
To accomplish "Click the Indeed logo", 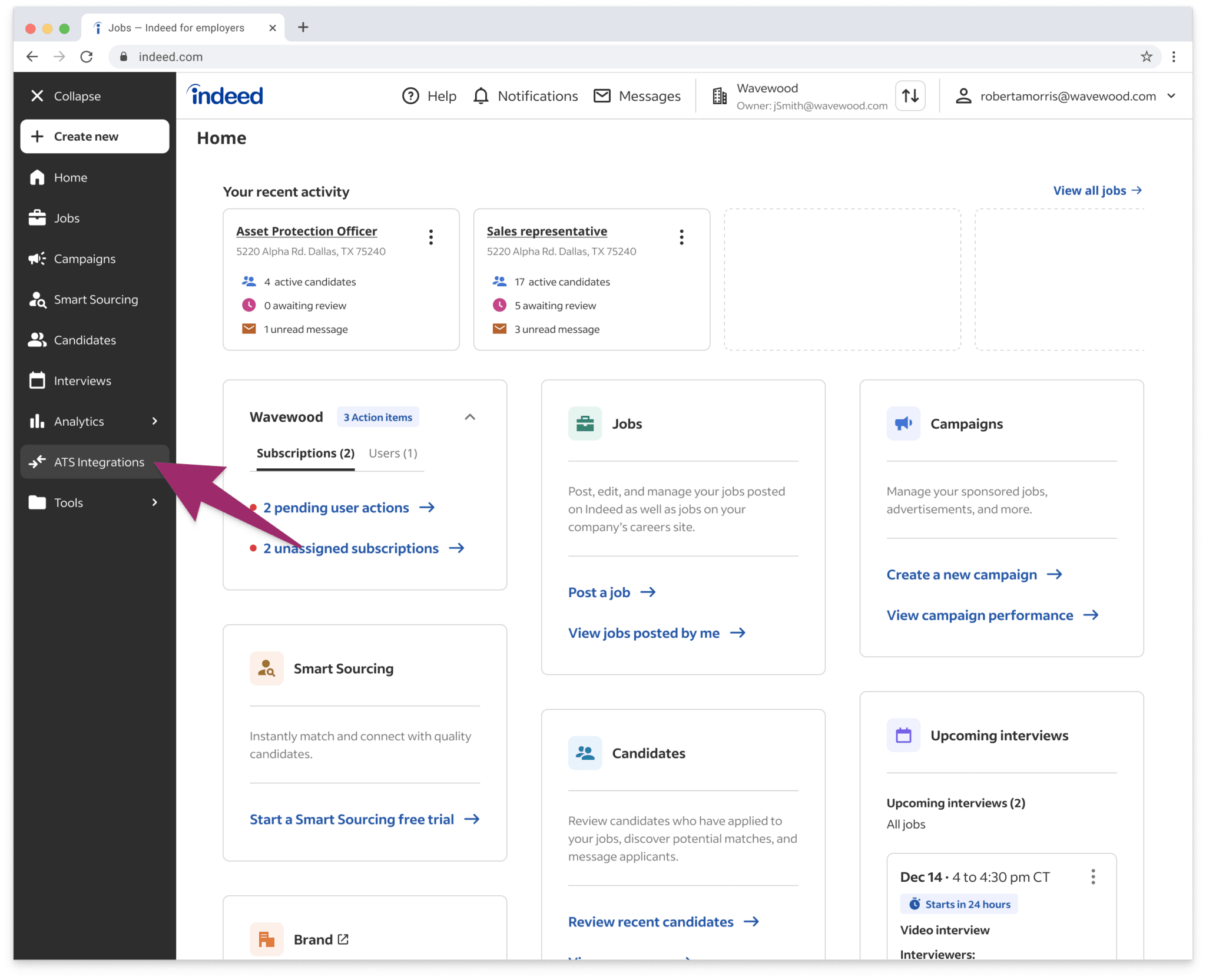I will tap(225, 95).
